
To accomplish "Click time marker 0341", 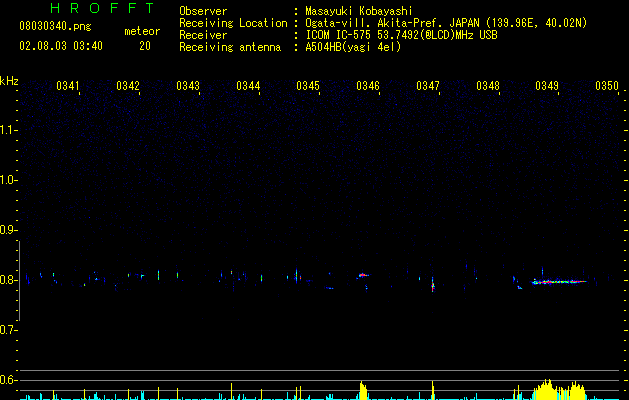I will click(68, 86).
